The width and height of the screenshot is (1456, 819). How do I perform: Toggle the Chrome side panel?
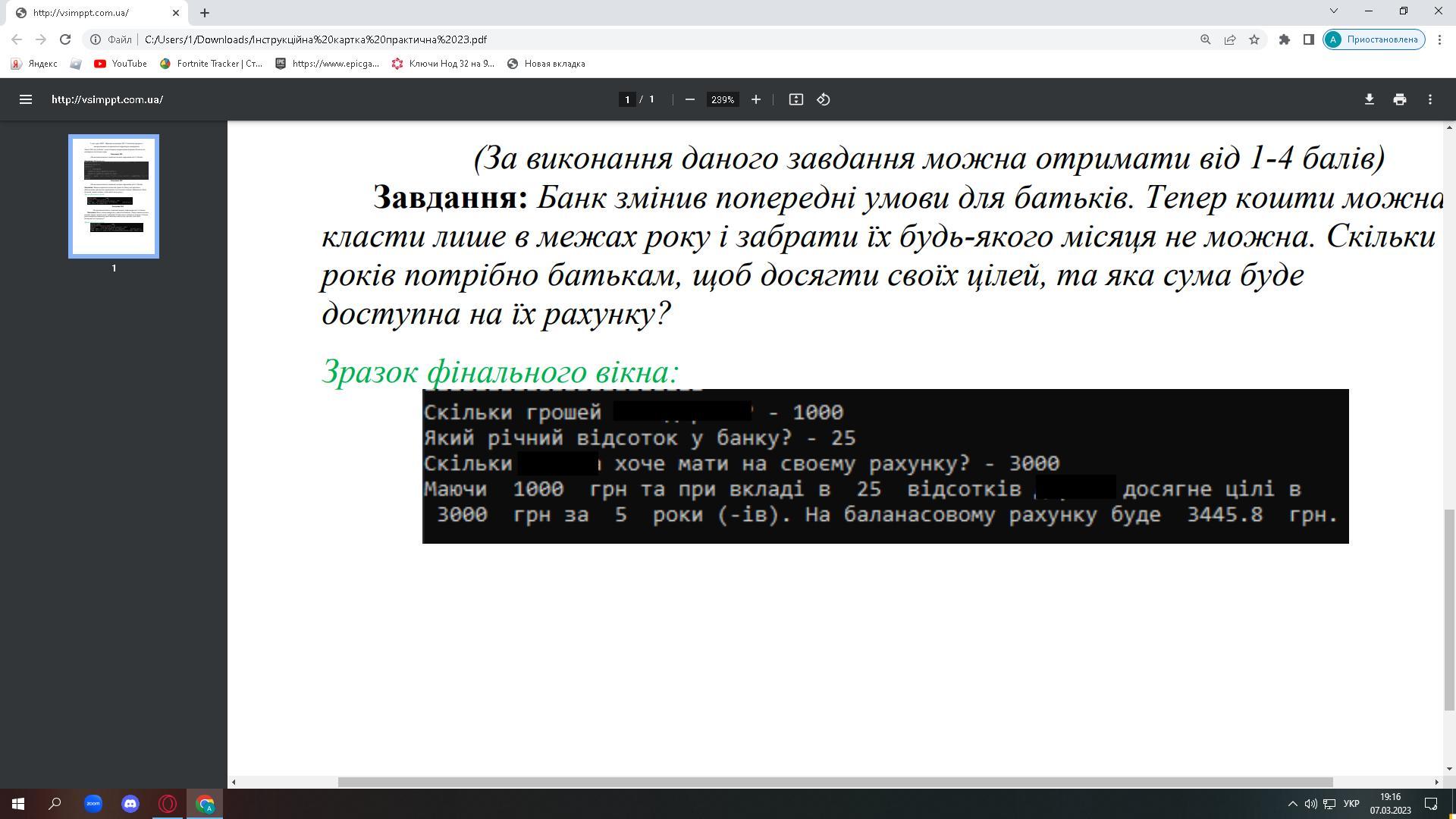[1308, 39]
